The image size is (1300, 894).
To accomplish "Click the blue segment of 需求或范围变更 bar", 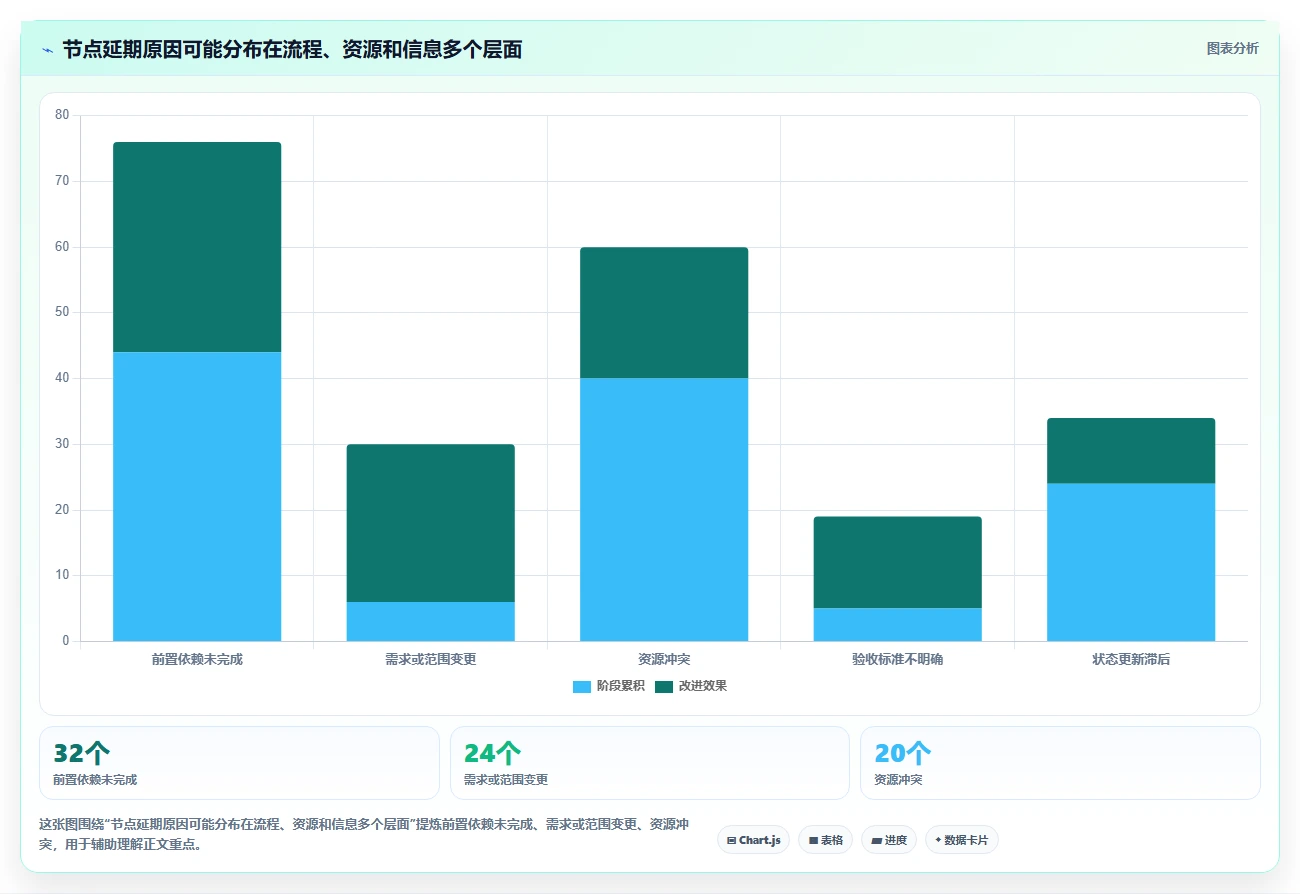I will pyautogui.click(x=430, y=621).
